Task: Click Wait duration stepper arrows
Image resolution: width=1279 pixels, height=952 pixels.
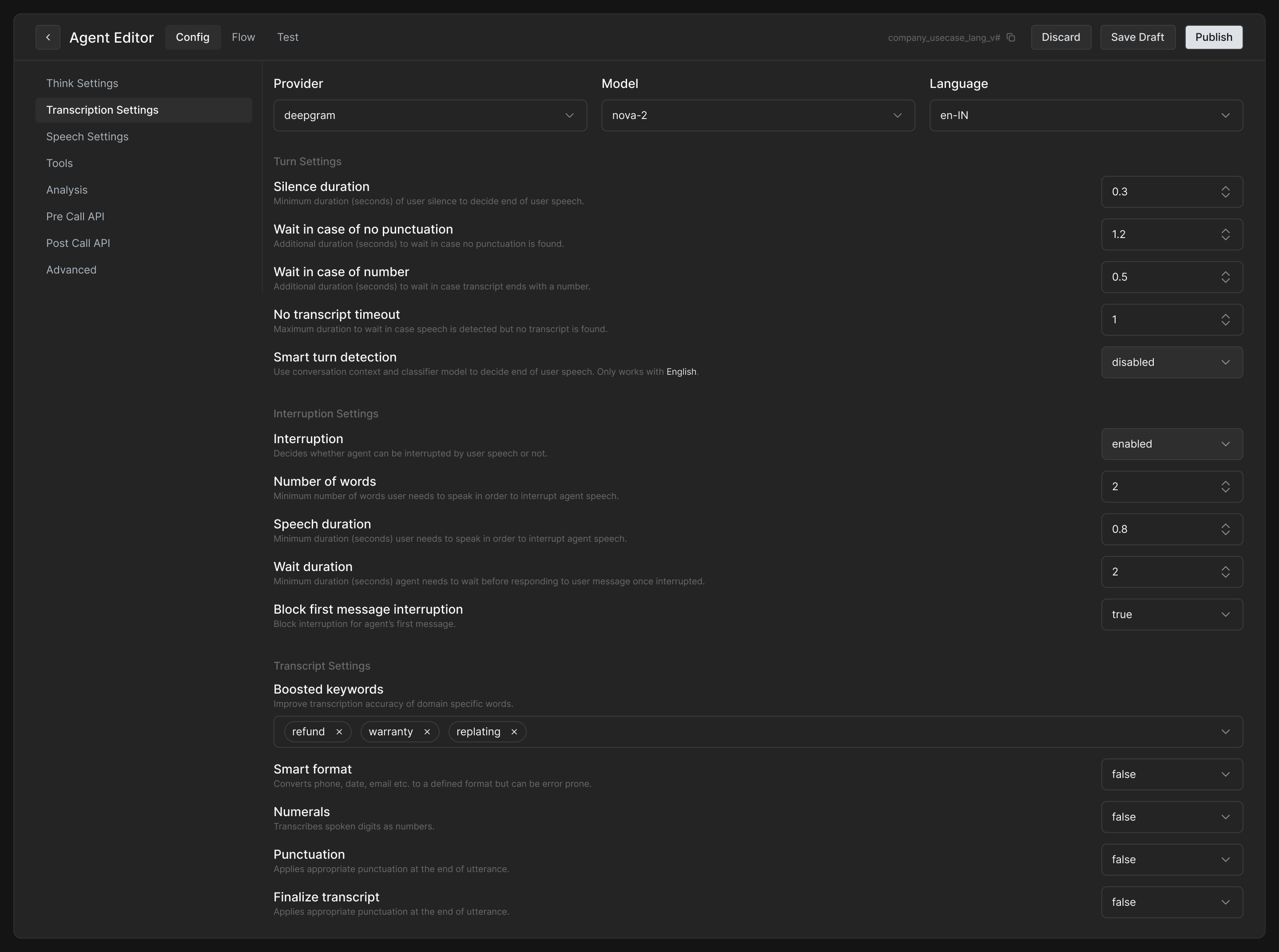Action: coord(1225,572)
